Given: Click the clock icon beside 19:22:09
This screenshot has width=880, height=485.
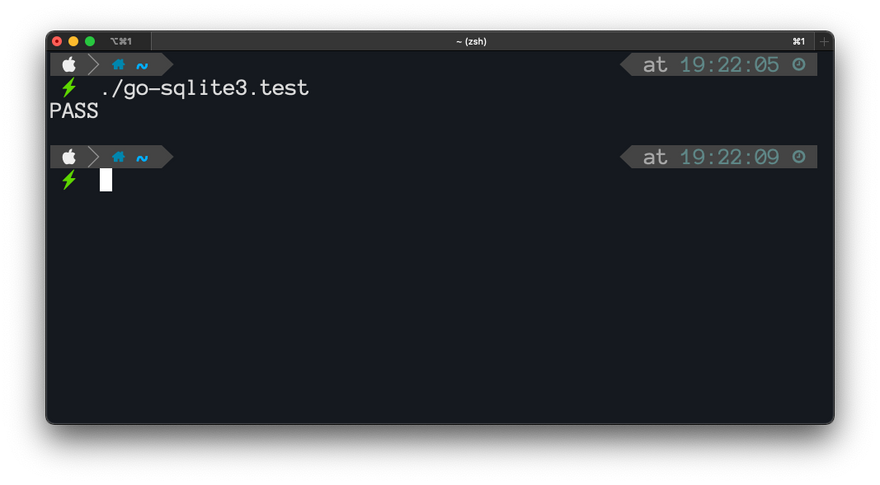Looking at the screenshot, I should coord(798,157).
